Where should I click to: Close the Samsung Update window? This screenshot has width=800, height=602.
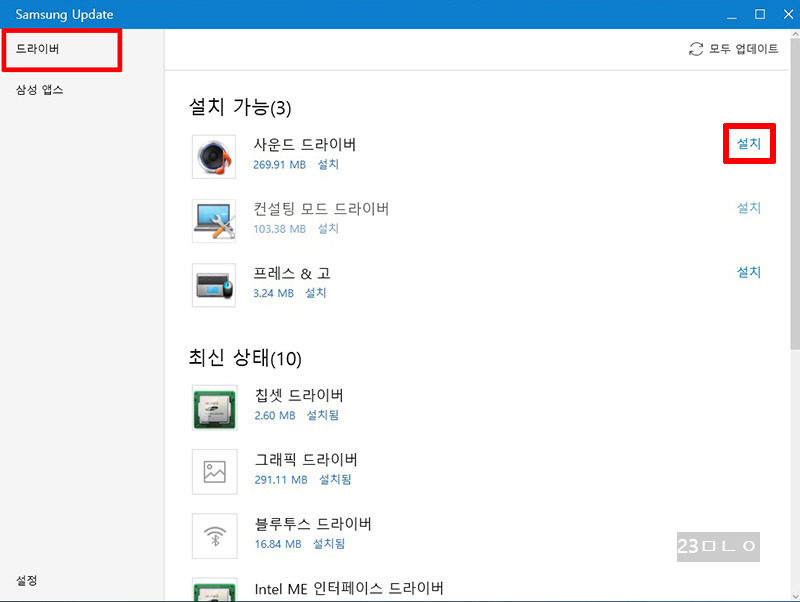click(788, 14)
